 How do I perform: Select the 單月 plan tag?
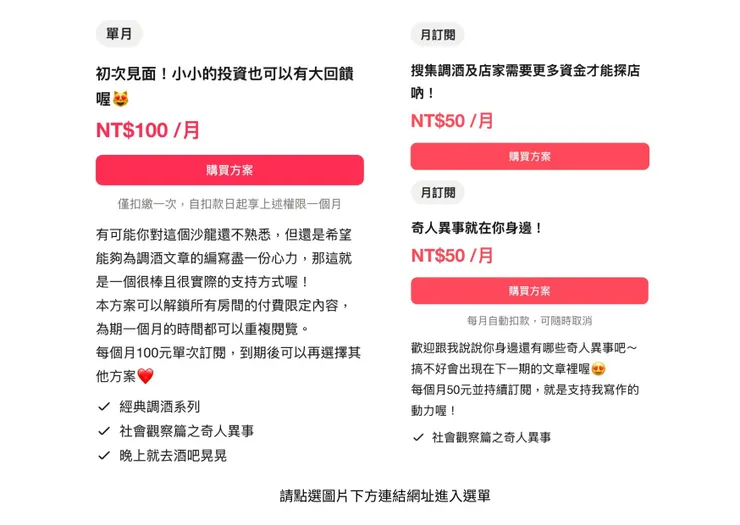(x=119, y=34)
